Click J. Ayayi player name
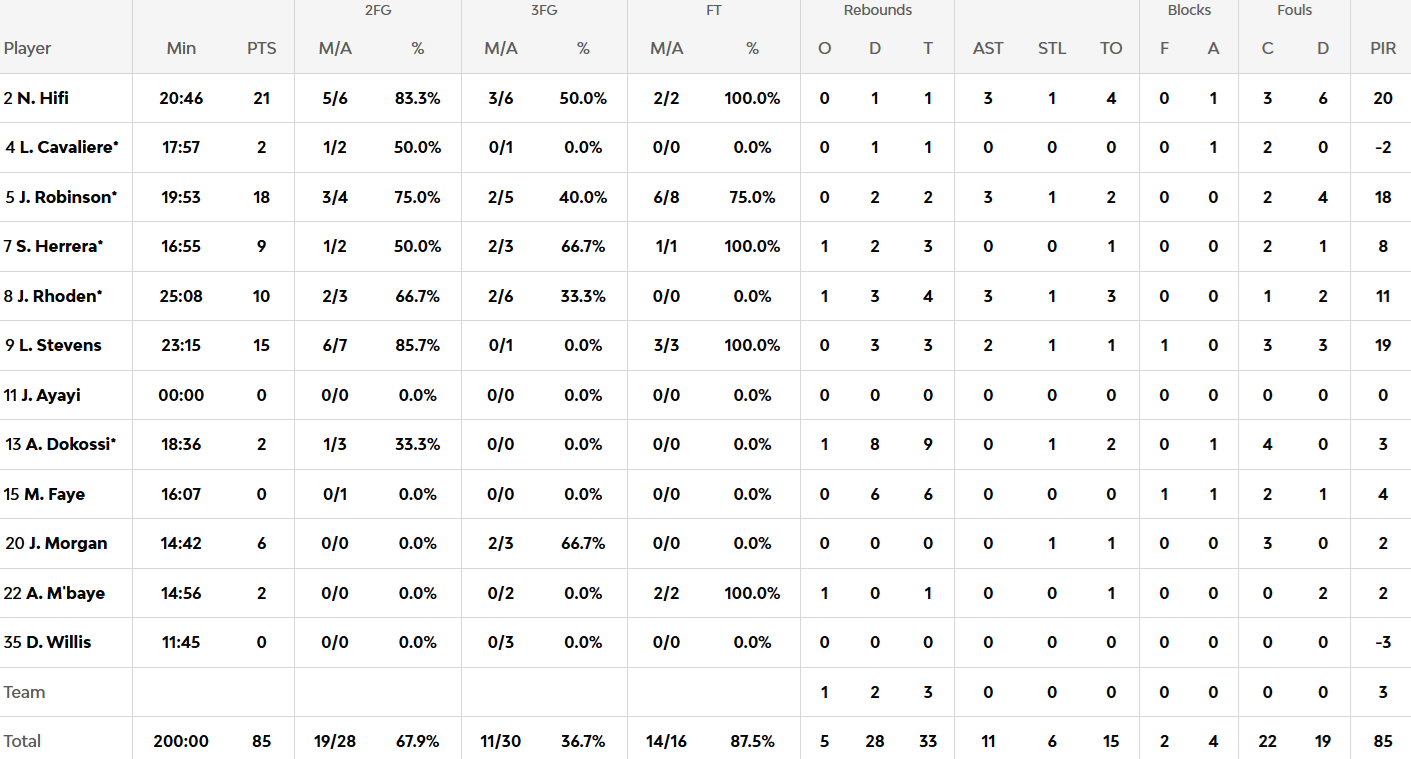 point(51,395)
